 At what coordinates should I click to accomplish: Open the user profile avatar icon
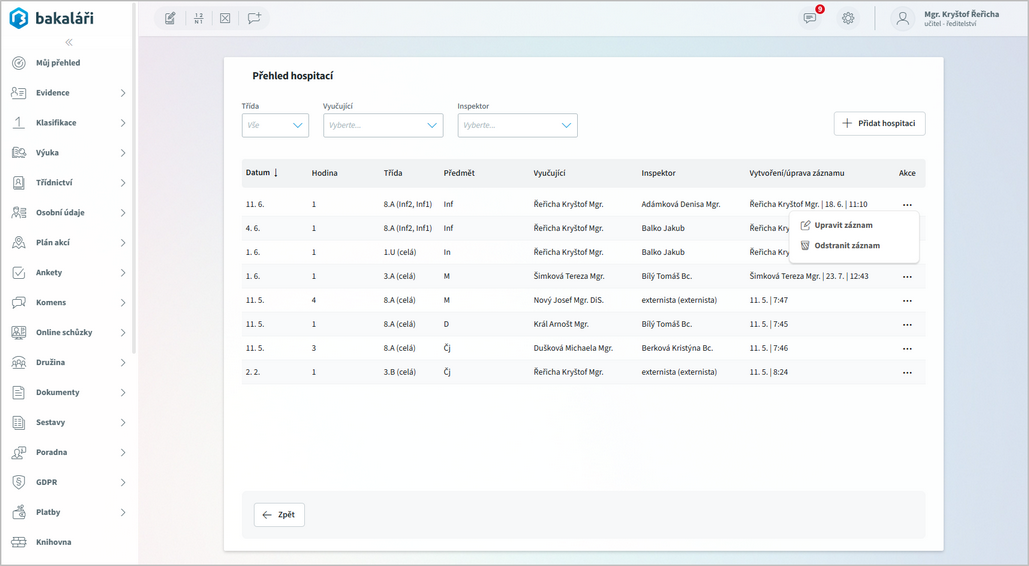coord(903,18)
